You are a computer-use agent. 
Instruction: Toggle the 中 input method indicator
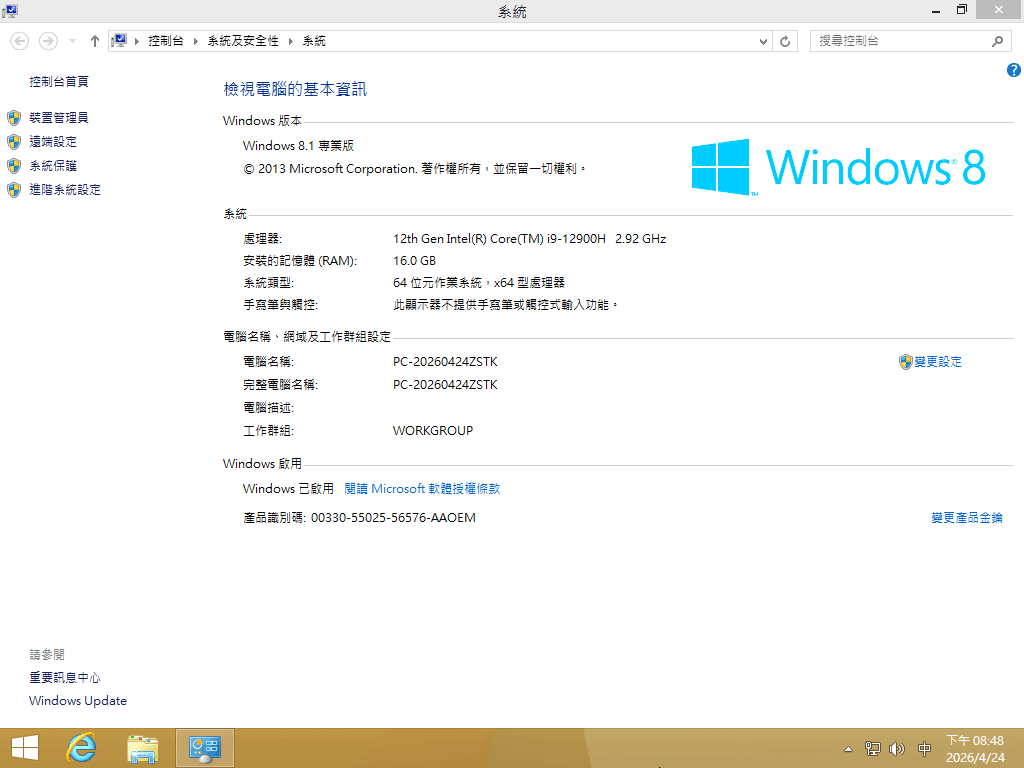[x=924, y=748]
